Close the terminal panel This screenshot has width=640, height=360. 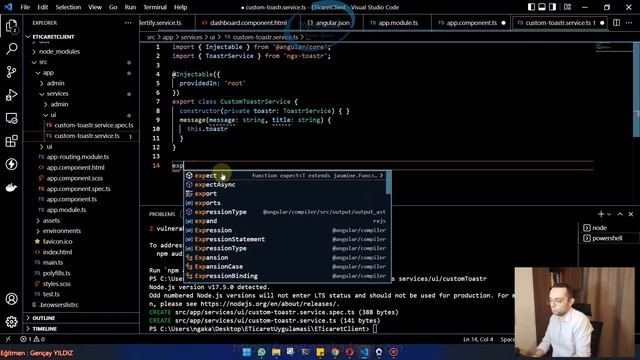point(631,214)
